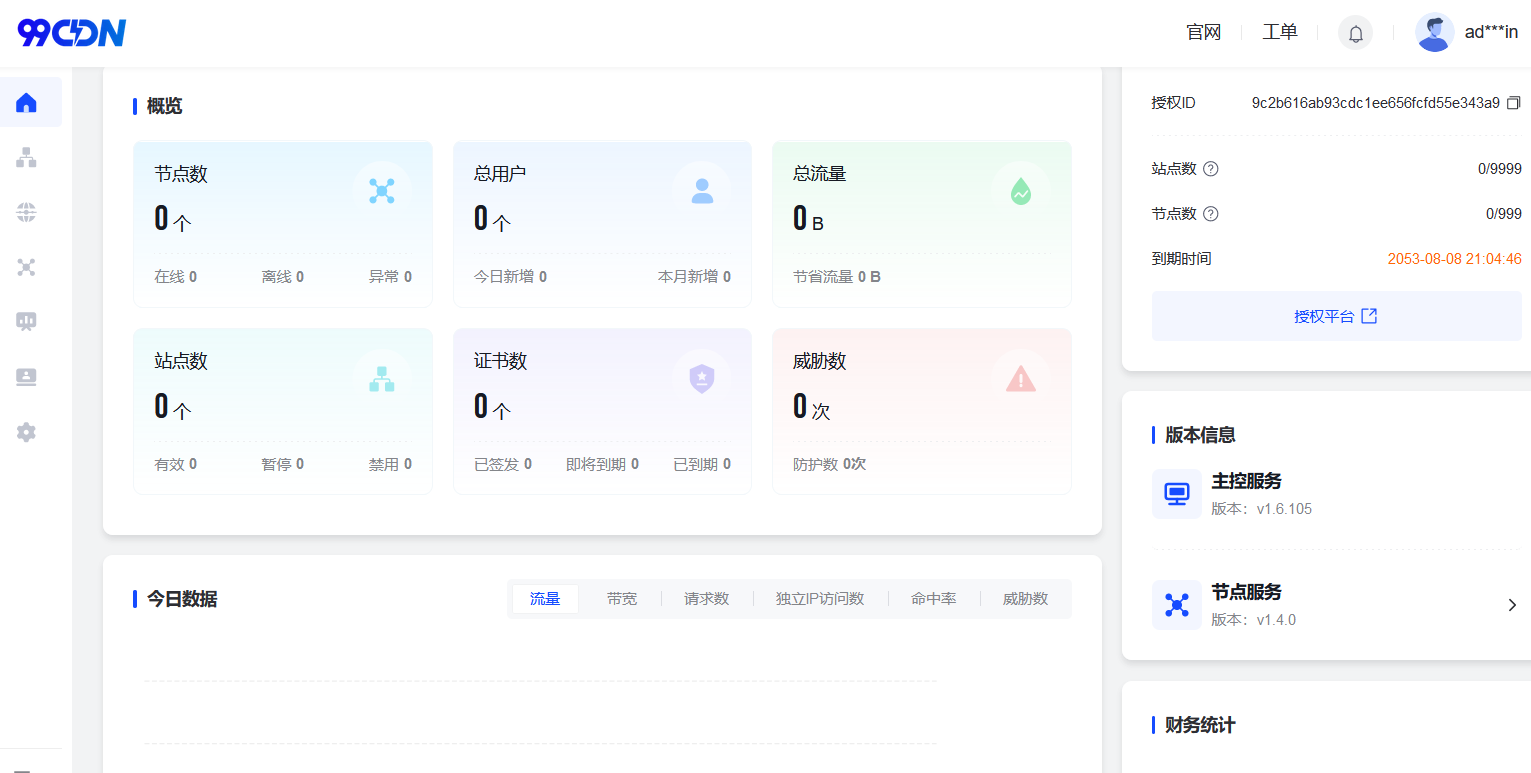The height and width of the screenshot is (773, 1531).
Task: Click 已签发 0 in 证书数 card
Action: coord(503,464)
